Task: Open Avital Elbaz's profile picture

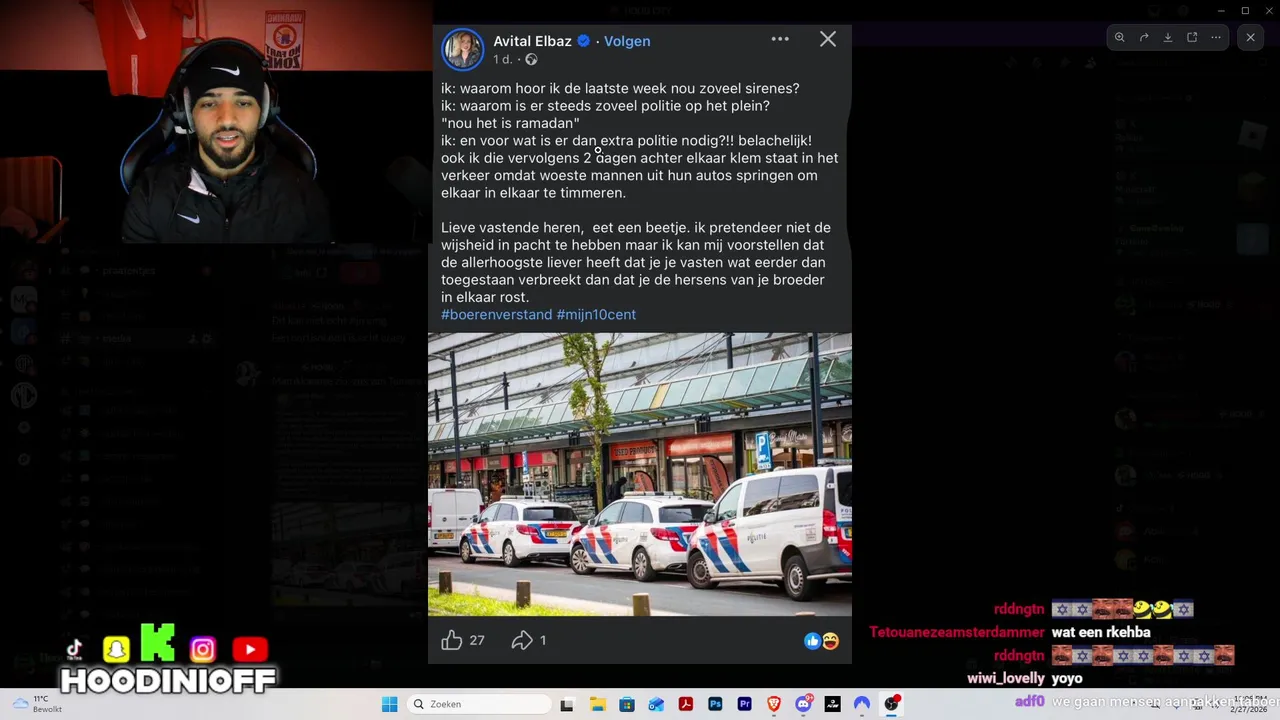Action: coord(463,49)
